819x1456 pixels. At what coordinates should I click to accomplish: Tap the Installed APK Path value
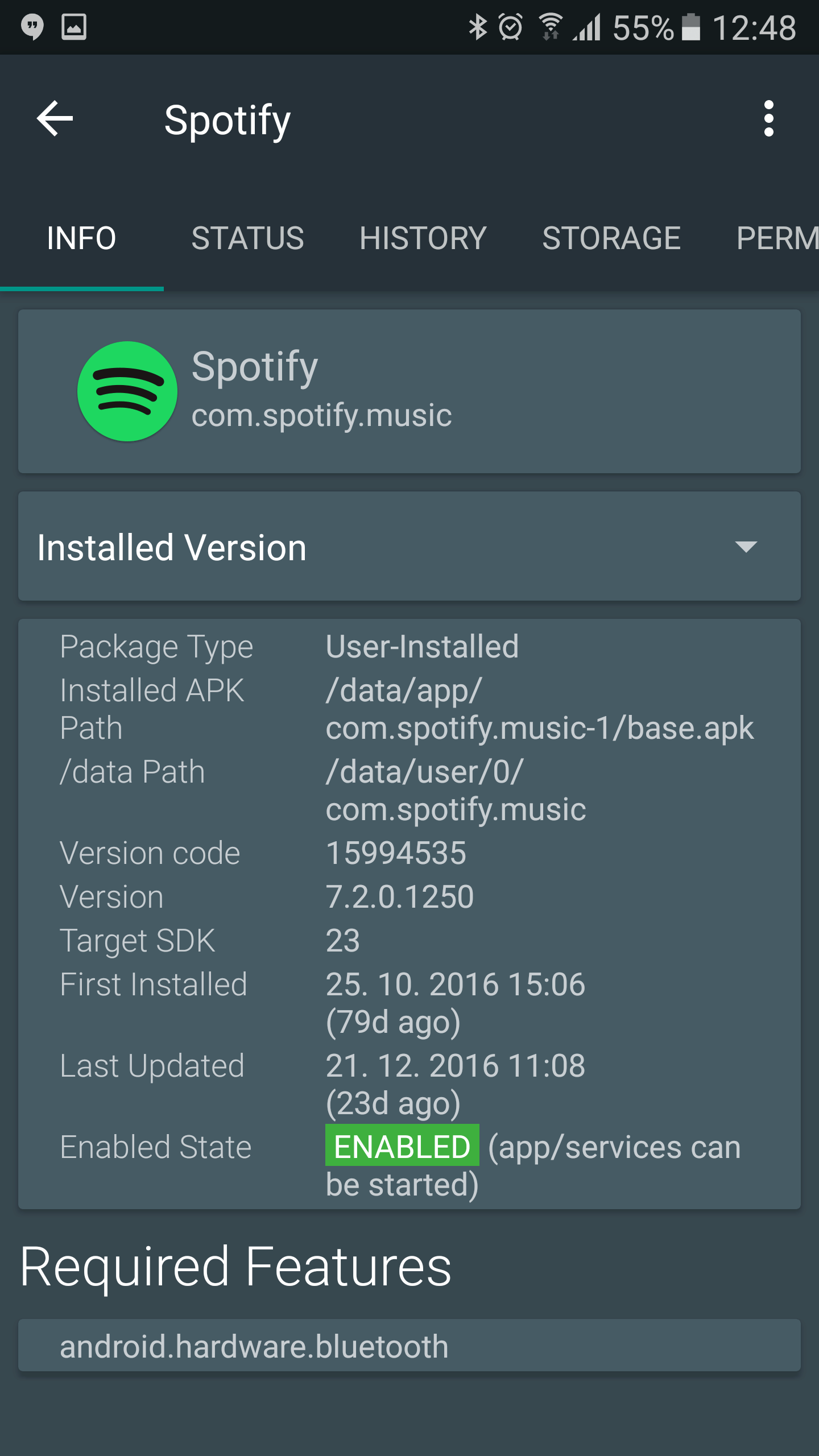[x=539, y=709]
